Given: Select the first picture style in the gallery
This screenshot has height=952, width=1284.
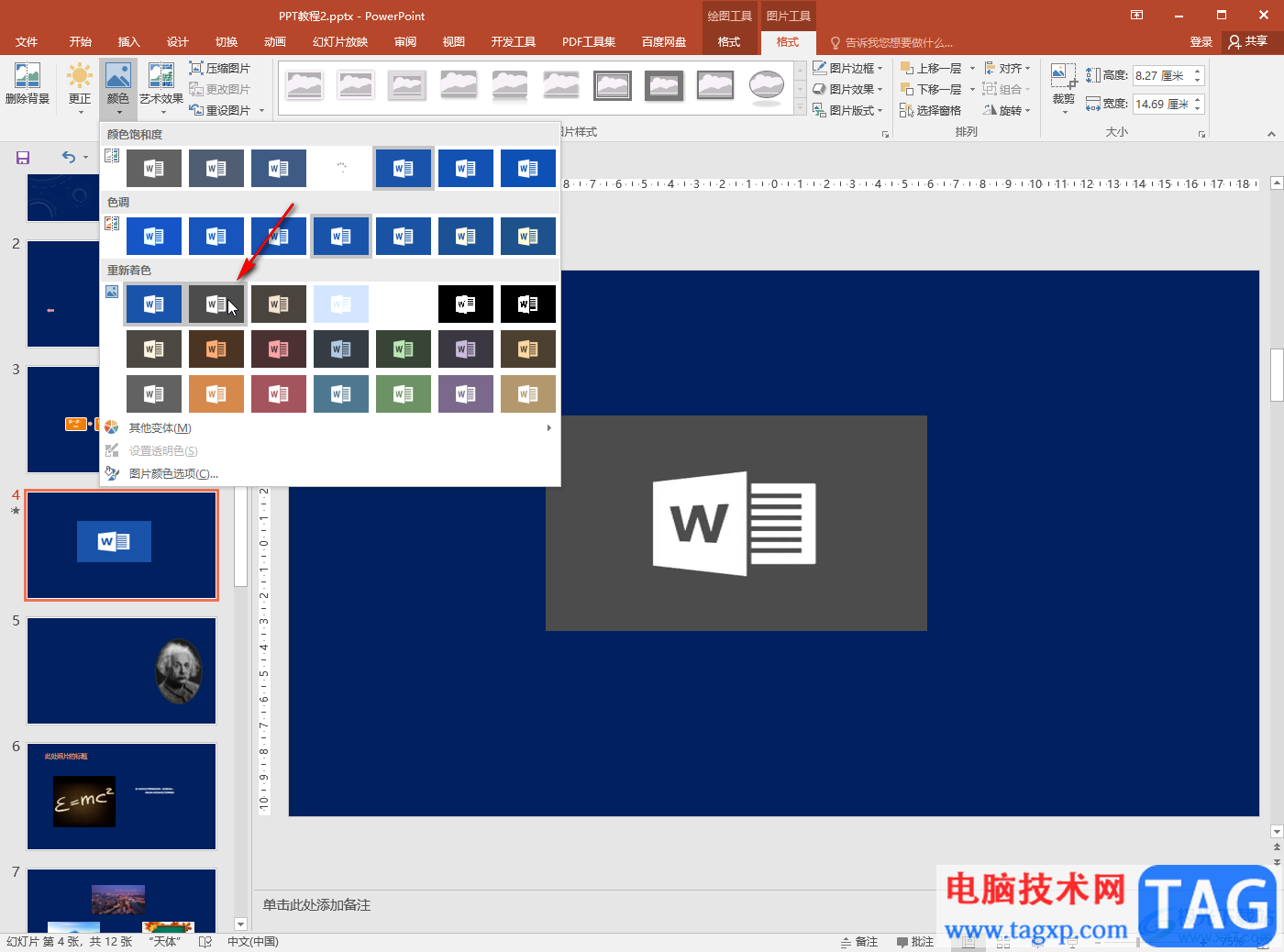Looking at the screenshot, I should click(x=304, y=85).
